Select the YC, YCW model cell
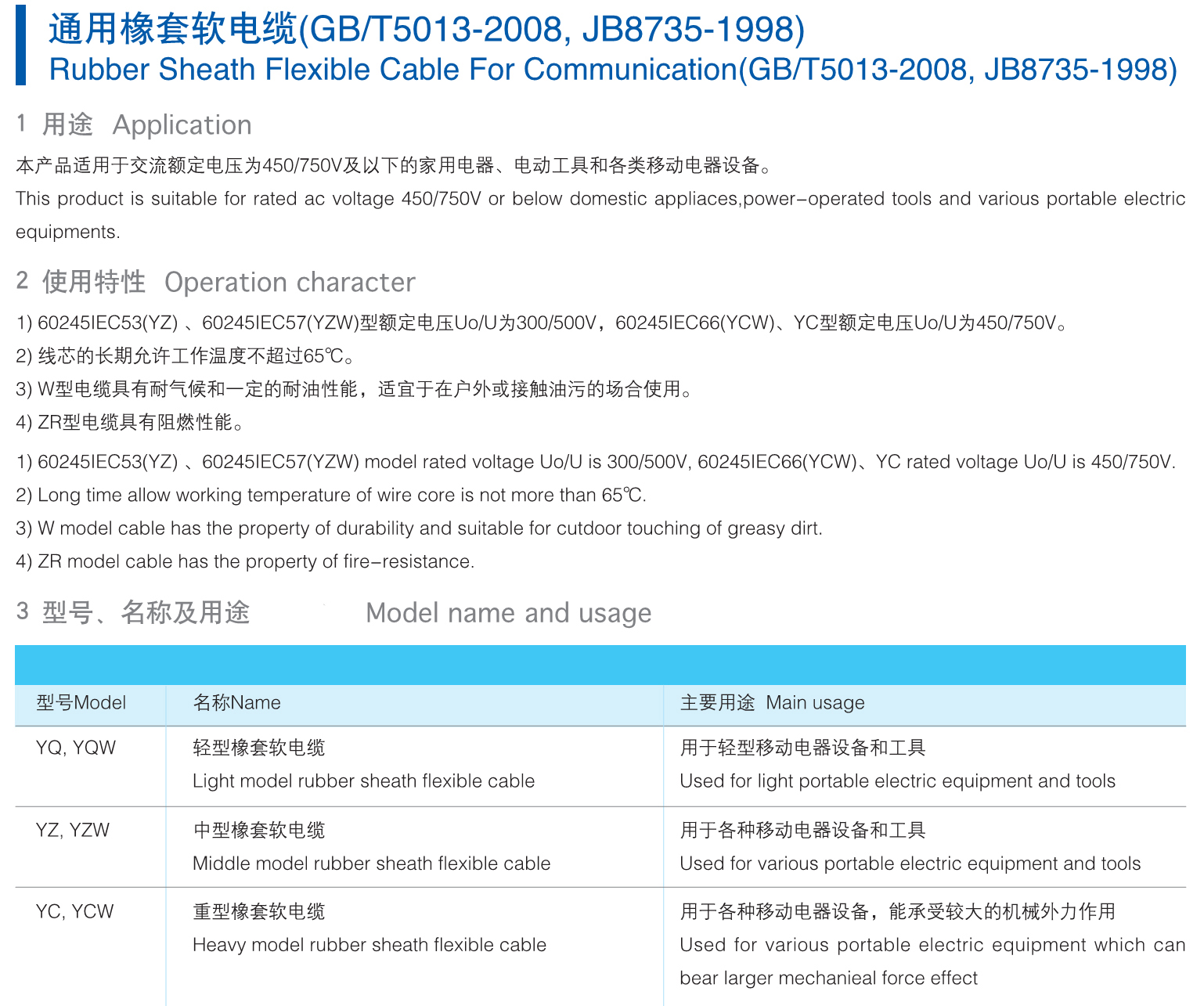The height and width of the screenshot is (1006, 1204). (75, 911)
